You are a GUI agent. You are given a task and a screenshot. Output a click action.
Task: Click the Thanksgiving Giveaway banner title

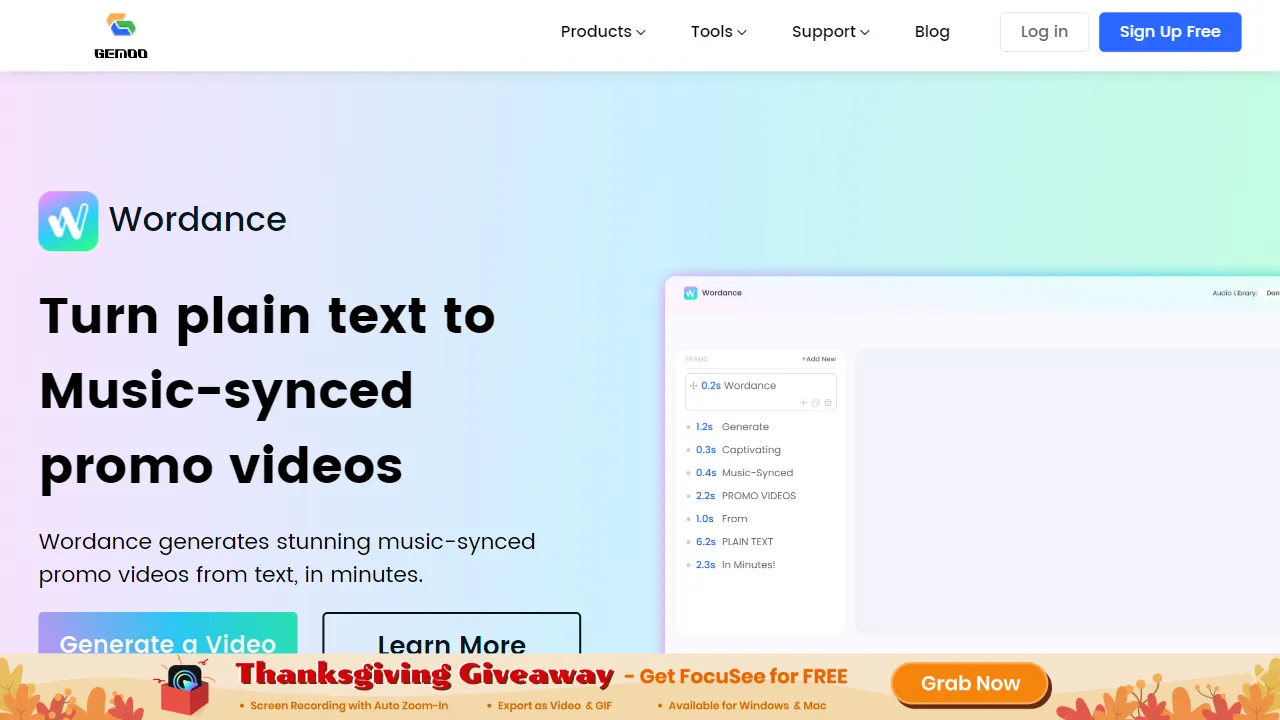pyautogui.click(x=425, y=676)
